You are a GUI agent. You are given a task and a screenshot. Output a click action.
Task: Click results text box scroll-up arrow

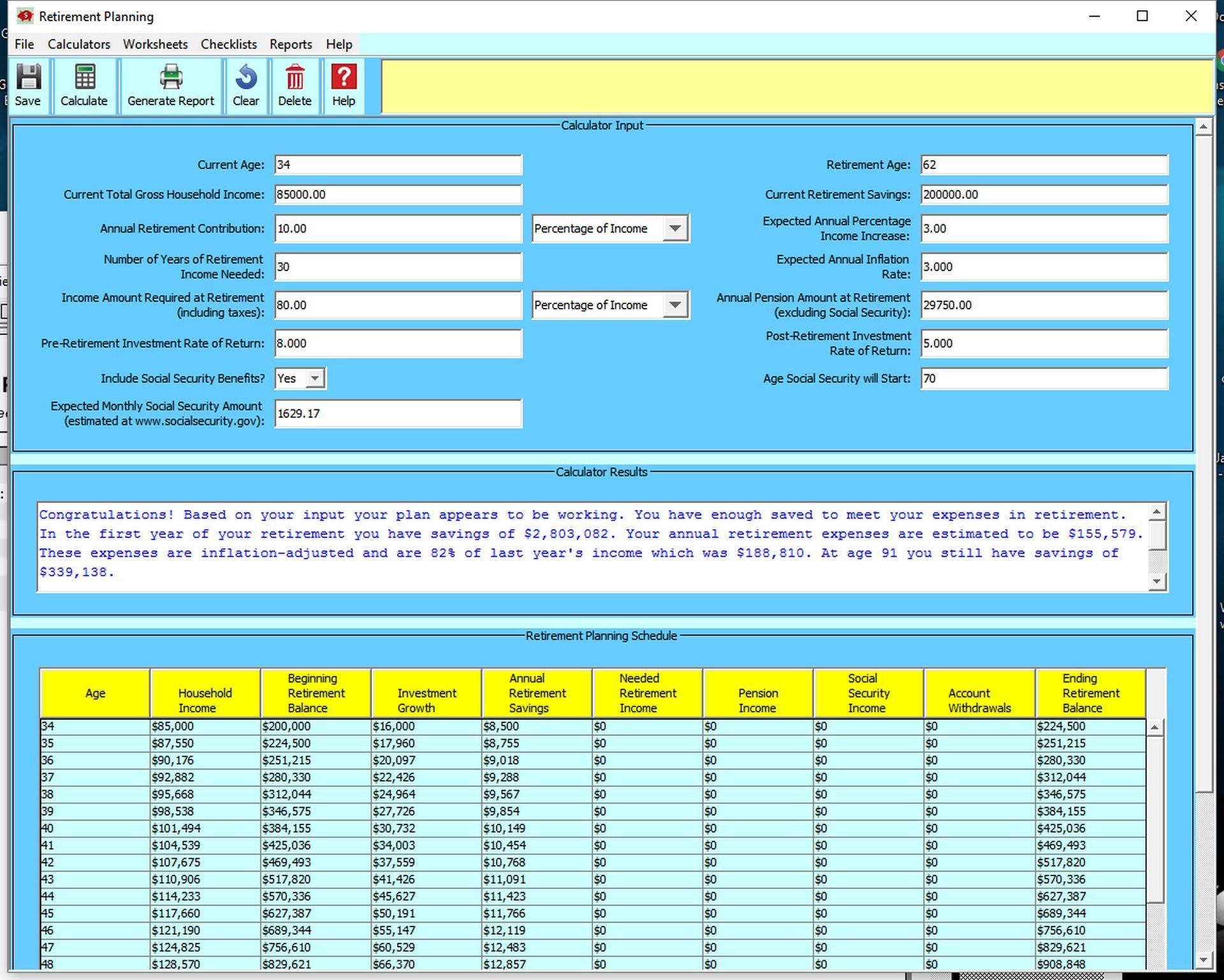tap(1158, 511)
